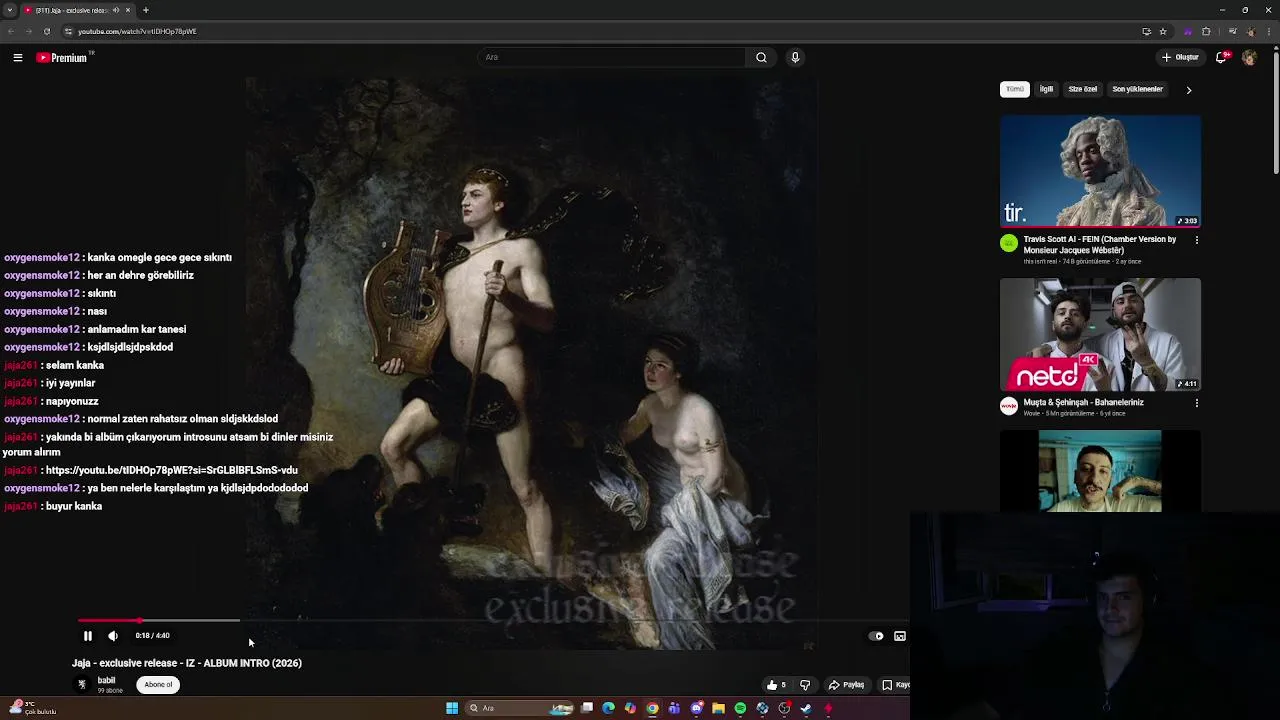Click the 0:18 / 4:40 time display
Viewport: 1280px width, 720px height.
[152, 636]
